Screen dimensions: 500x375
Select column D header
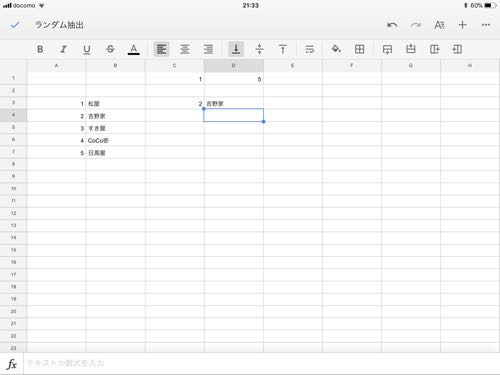tap(233, 66)
